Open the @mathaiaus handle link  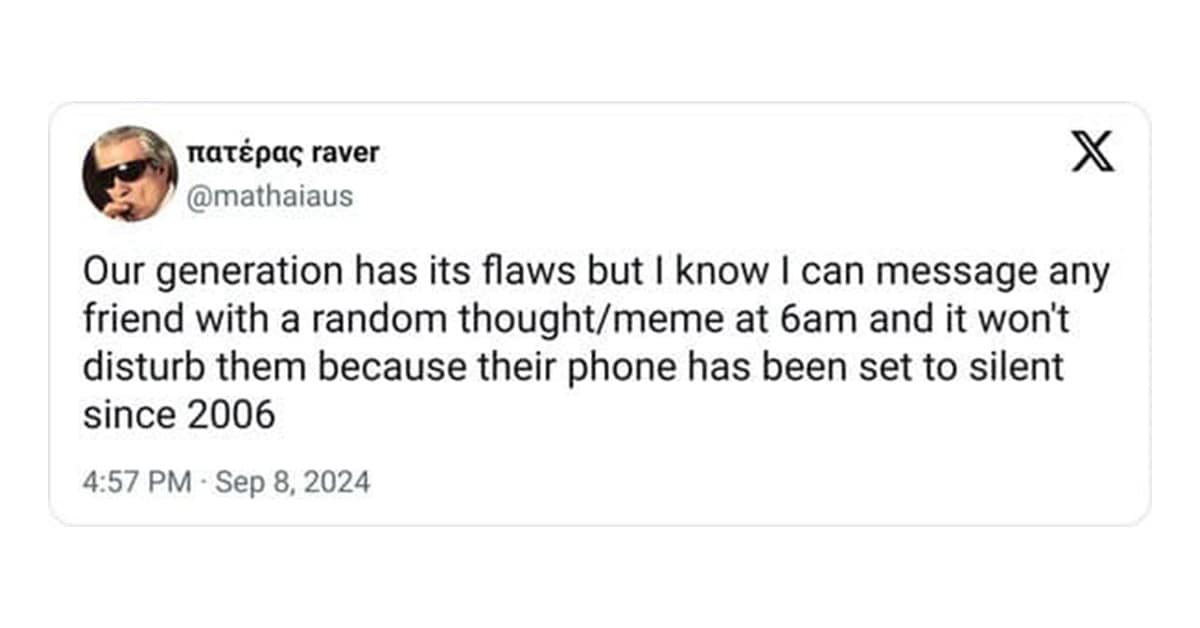(269, 196)
